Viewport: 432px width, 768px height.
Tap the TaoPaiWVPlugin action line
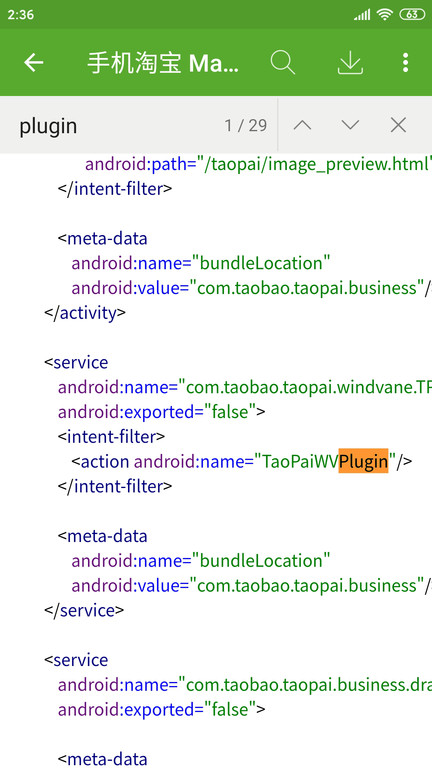pos(242,461)
